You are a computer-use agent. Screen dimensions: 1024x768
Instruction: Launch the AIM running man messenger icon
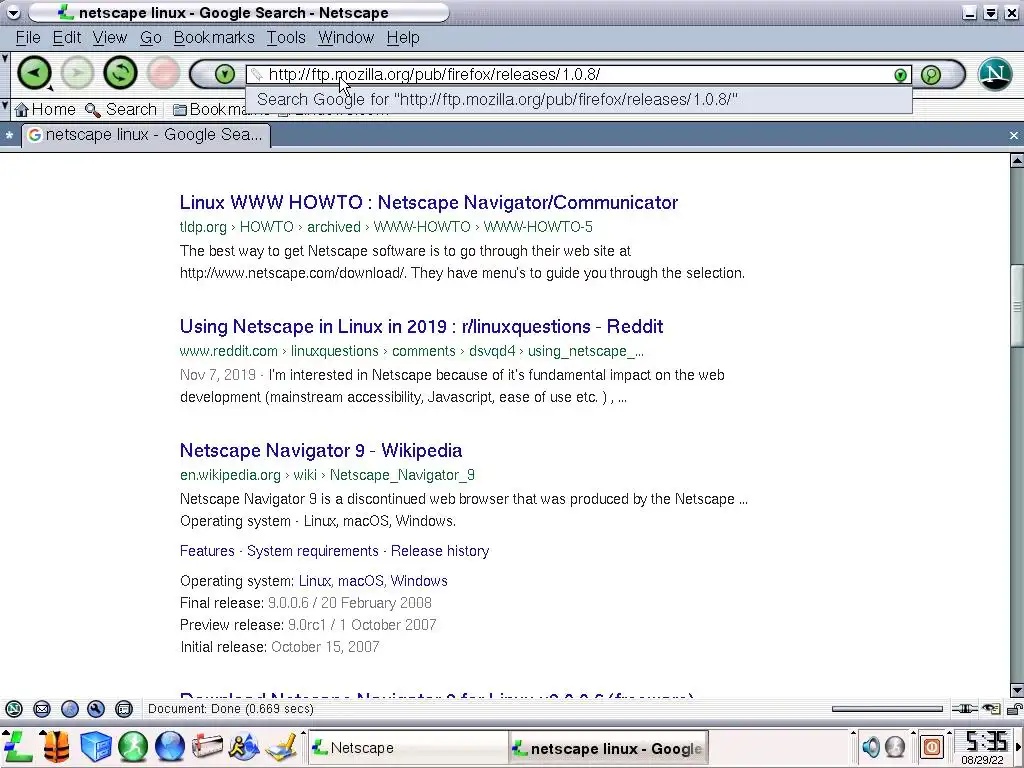point(244,746)
